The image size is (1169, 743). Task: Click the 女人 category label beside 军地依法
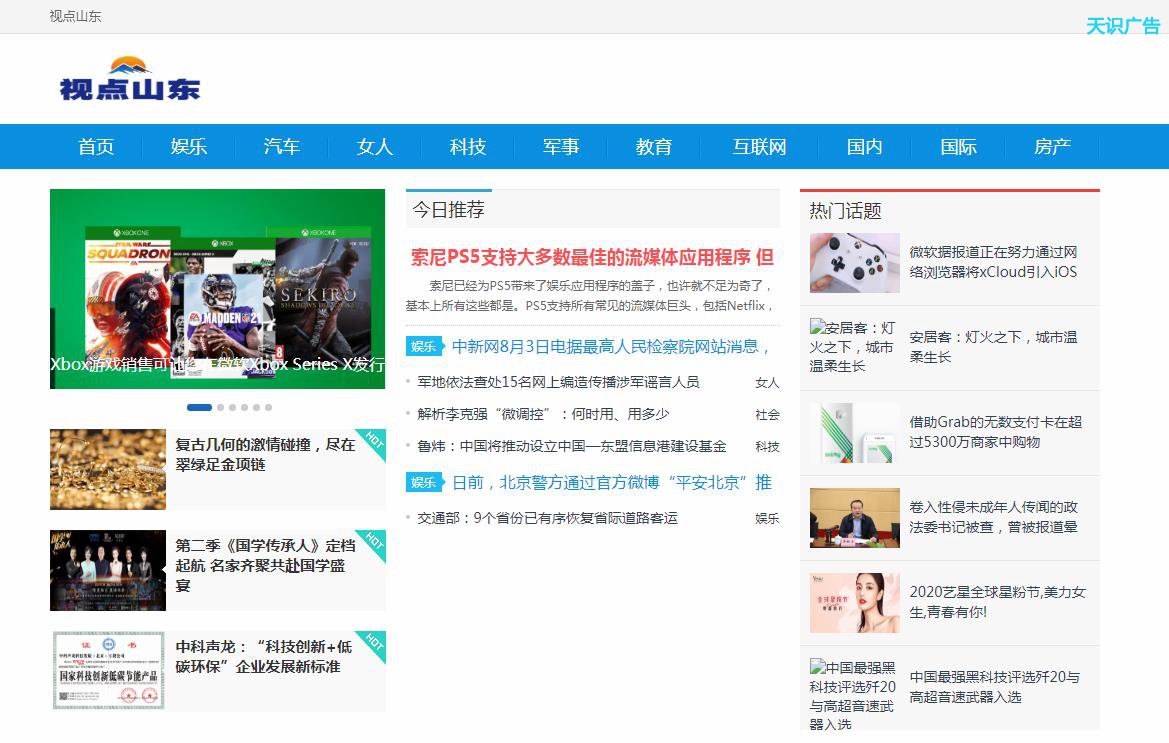[767, 382]
